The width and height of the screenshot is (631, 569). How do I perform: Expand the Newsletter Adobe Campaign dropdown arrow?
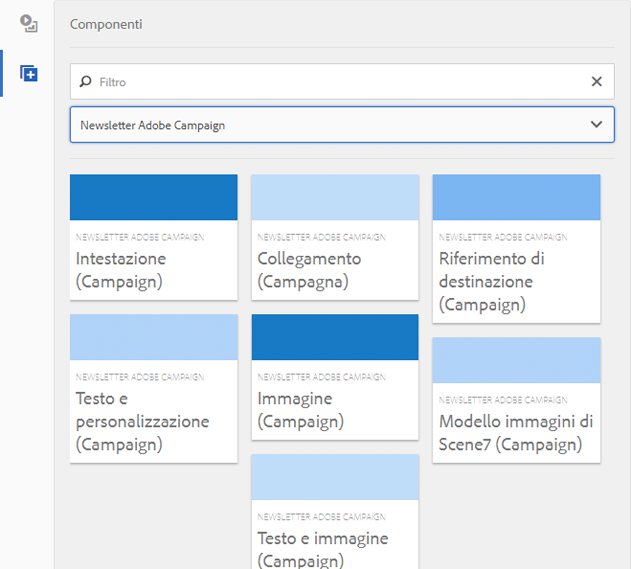coord(596,125)
